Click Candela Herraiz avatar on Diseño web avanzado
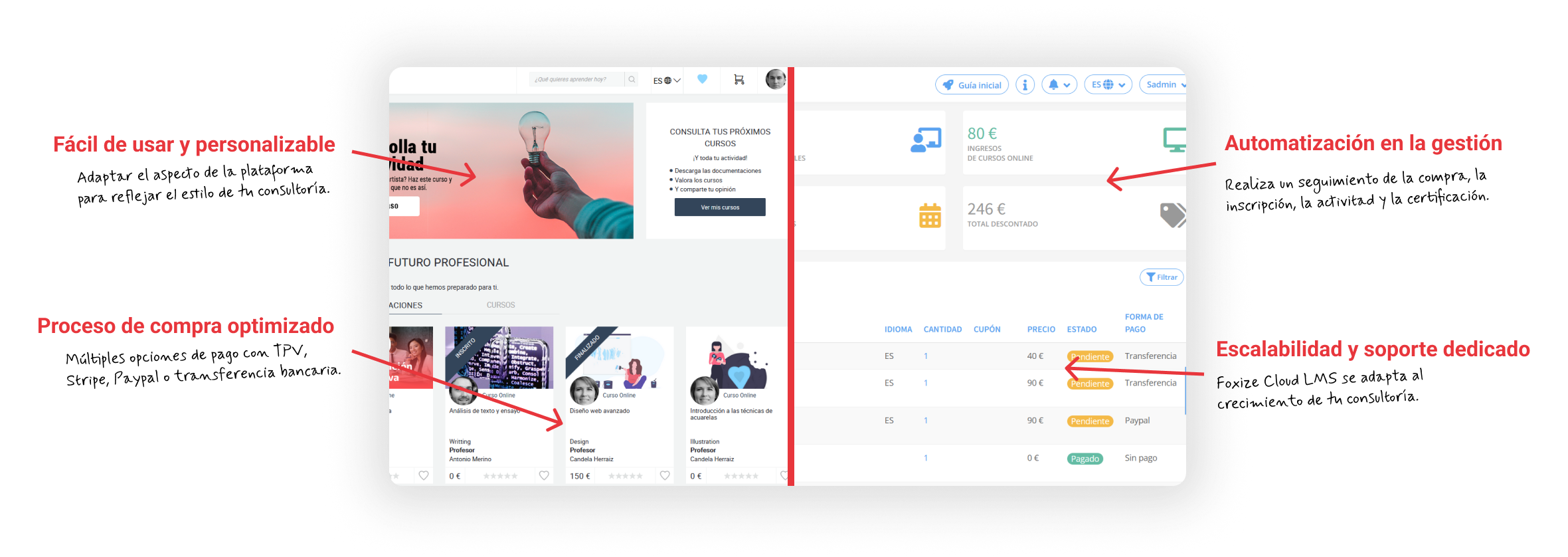 584,391
